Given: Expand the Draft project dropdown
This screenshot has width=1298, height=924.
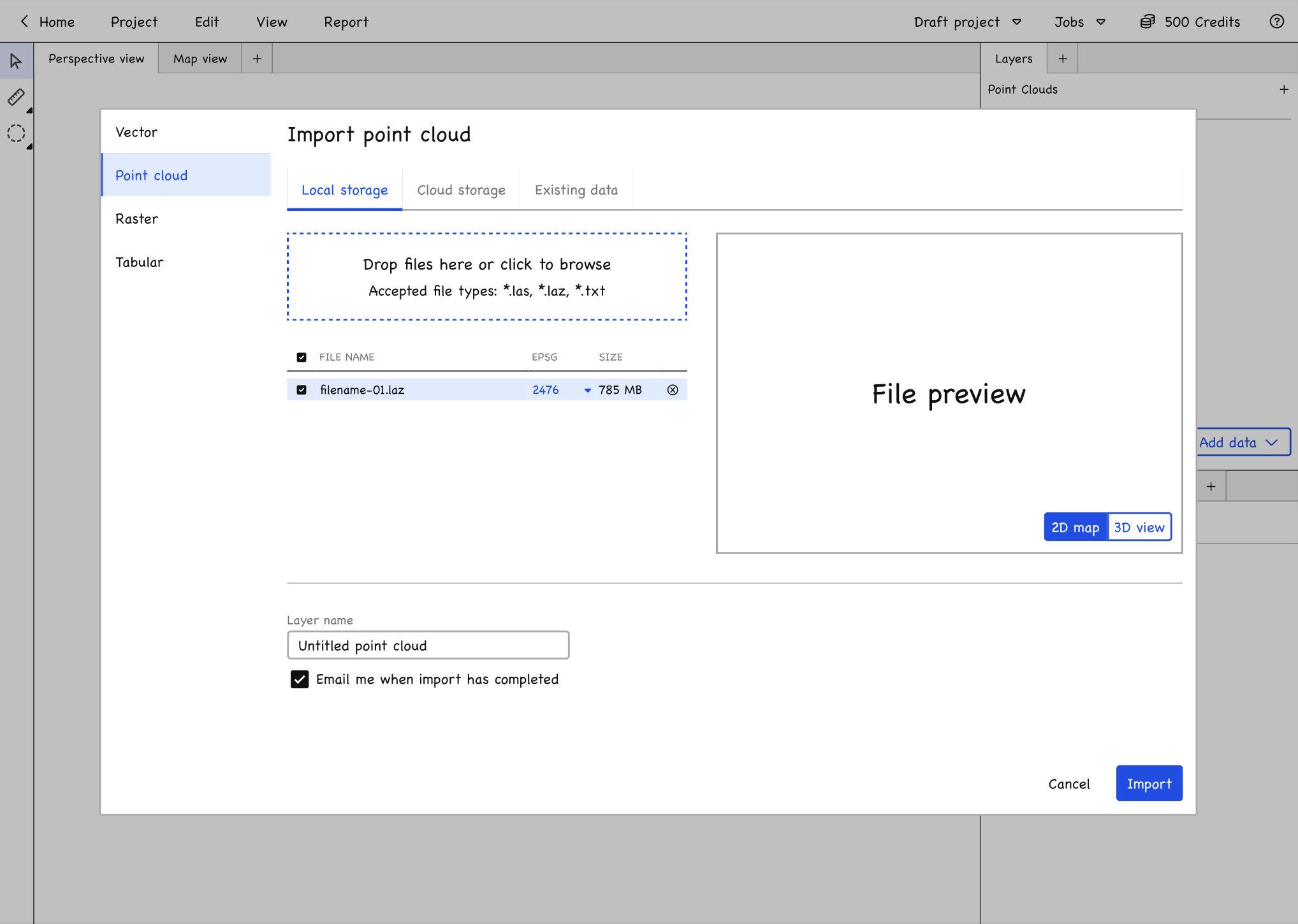Looking at the screenshot, I should pos(1017,22).
